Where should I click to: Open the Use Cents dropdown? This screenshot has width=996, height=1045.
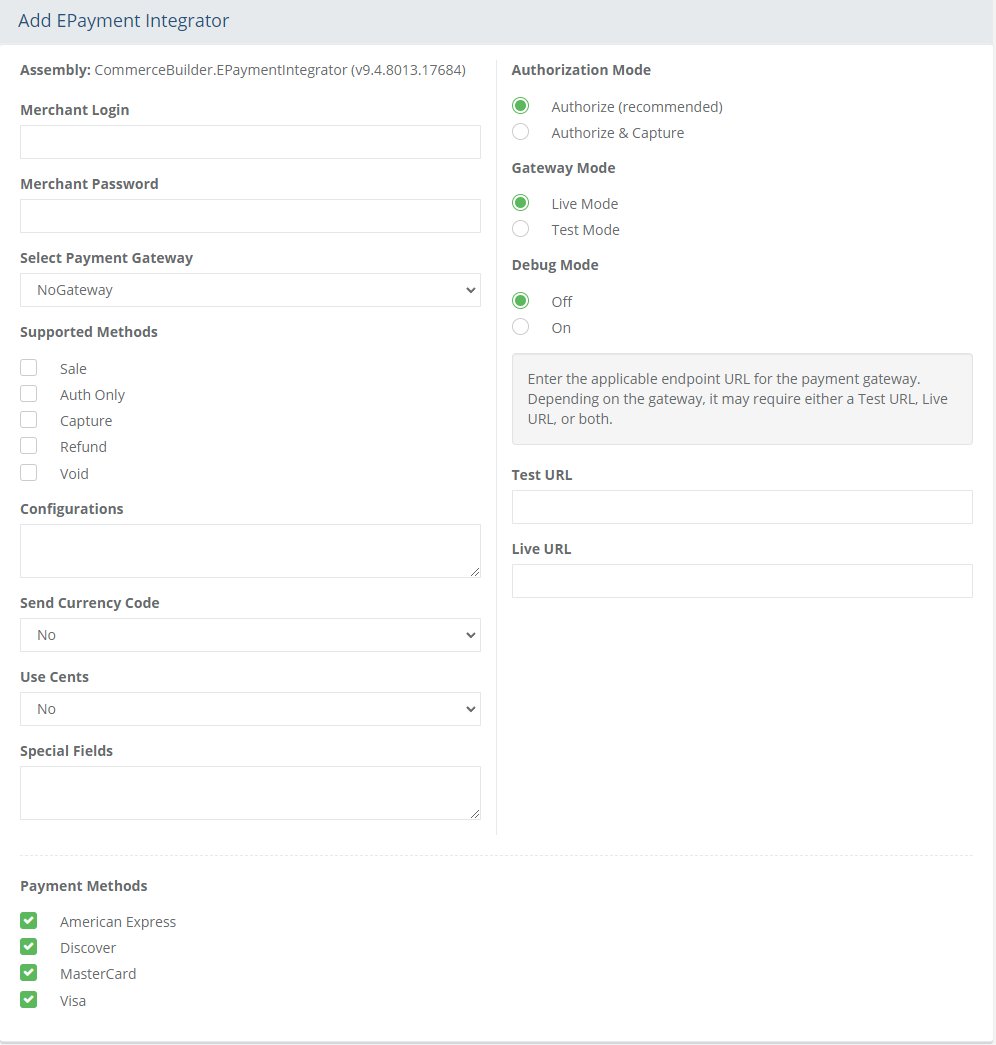tap(250, 709)
